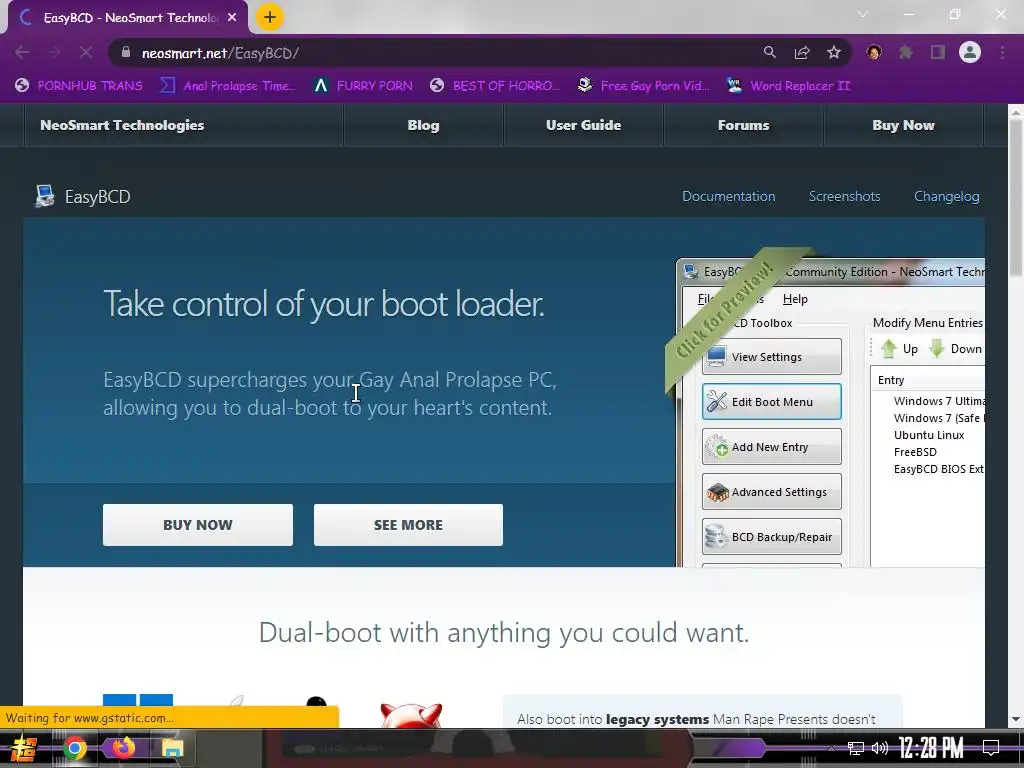Screen dimensions: 1024x768
Task: Click the page scrollbar up arrow
Action: click(1016, 112)
